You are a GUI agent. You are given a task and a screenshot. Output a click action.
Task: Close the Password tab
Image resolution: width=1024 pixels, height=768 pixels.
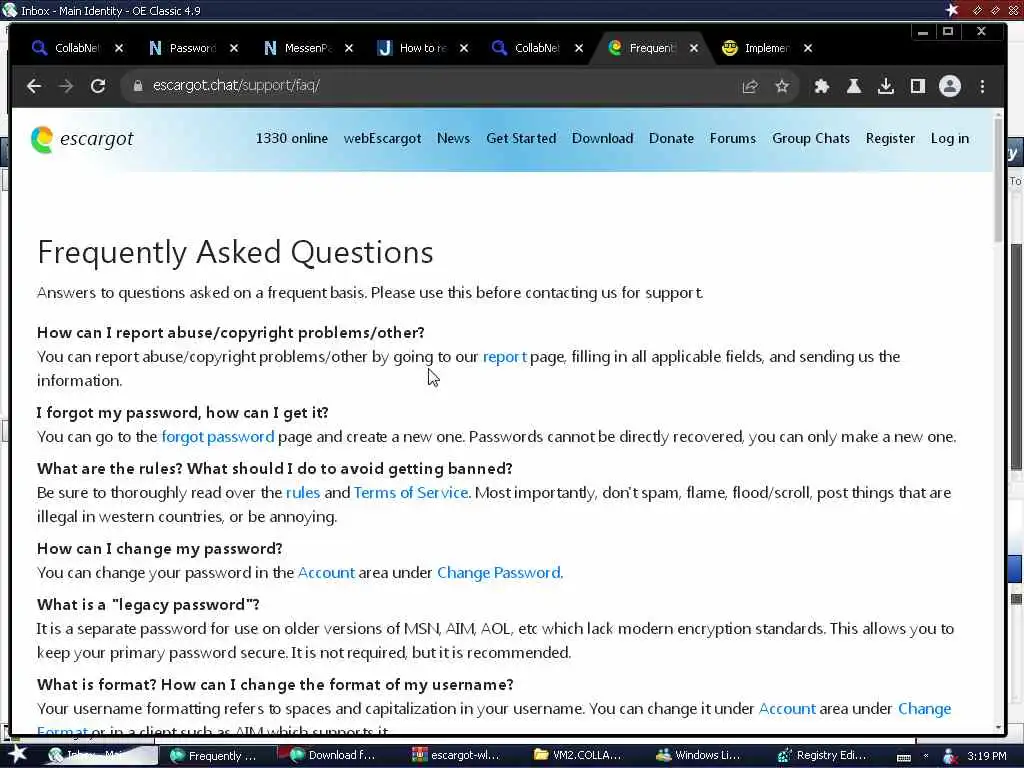pyautogui.click(x=234, y=48)
